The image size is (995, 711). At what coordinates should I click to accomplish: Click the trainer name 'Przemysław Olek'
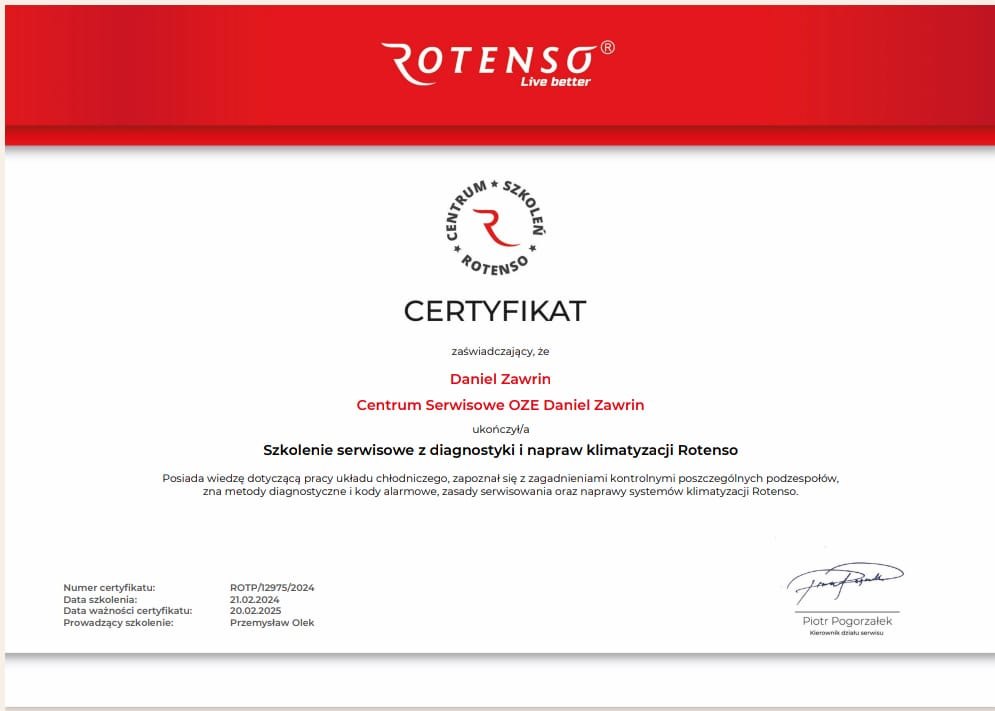(x=272, y=623)
